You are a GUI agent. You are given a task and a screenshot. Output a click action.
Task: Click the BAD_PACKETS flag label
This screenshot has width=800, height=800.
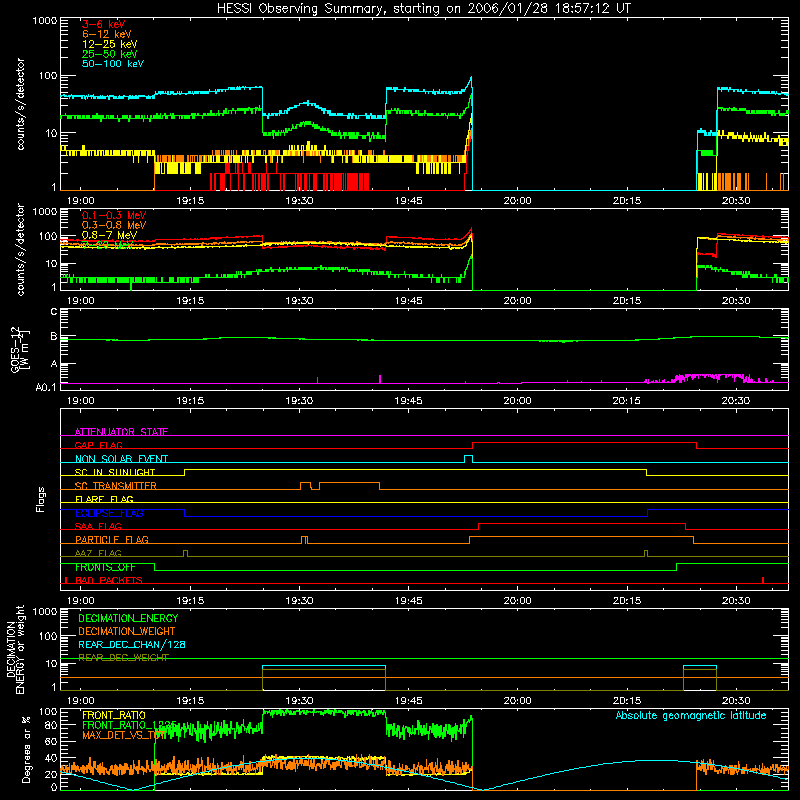pos(109,580)
